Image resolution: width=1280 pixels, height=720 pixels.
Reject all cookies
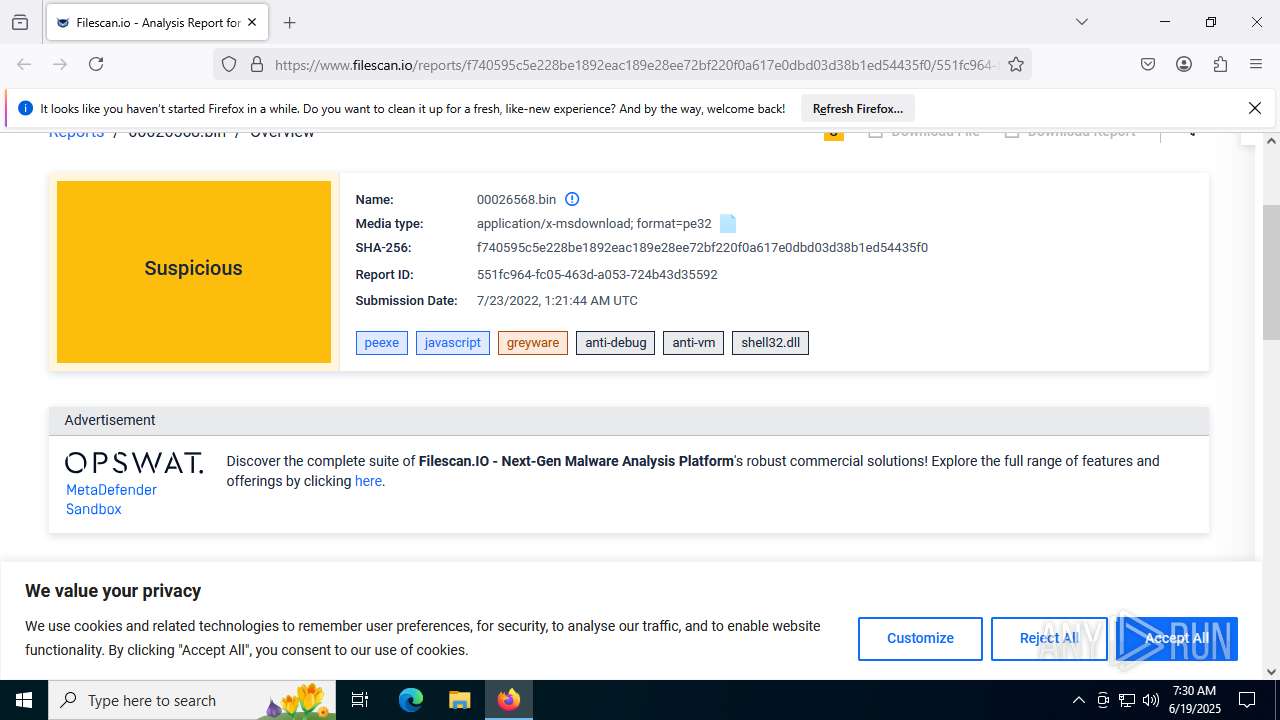[1049, 638]
